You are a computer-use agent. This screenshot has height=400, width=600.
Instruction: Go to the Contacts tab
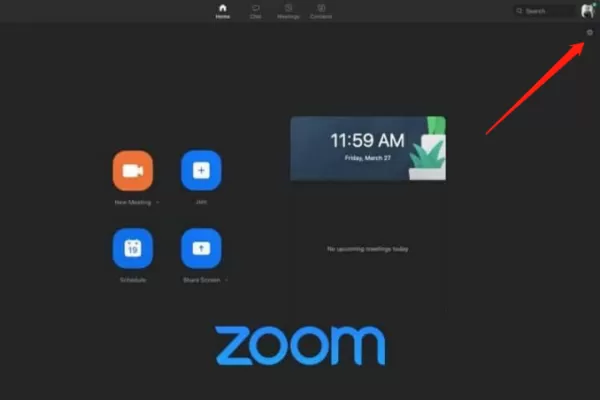coord(321,11)
